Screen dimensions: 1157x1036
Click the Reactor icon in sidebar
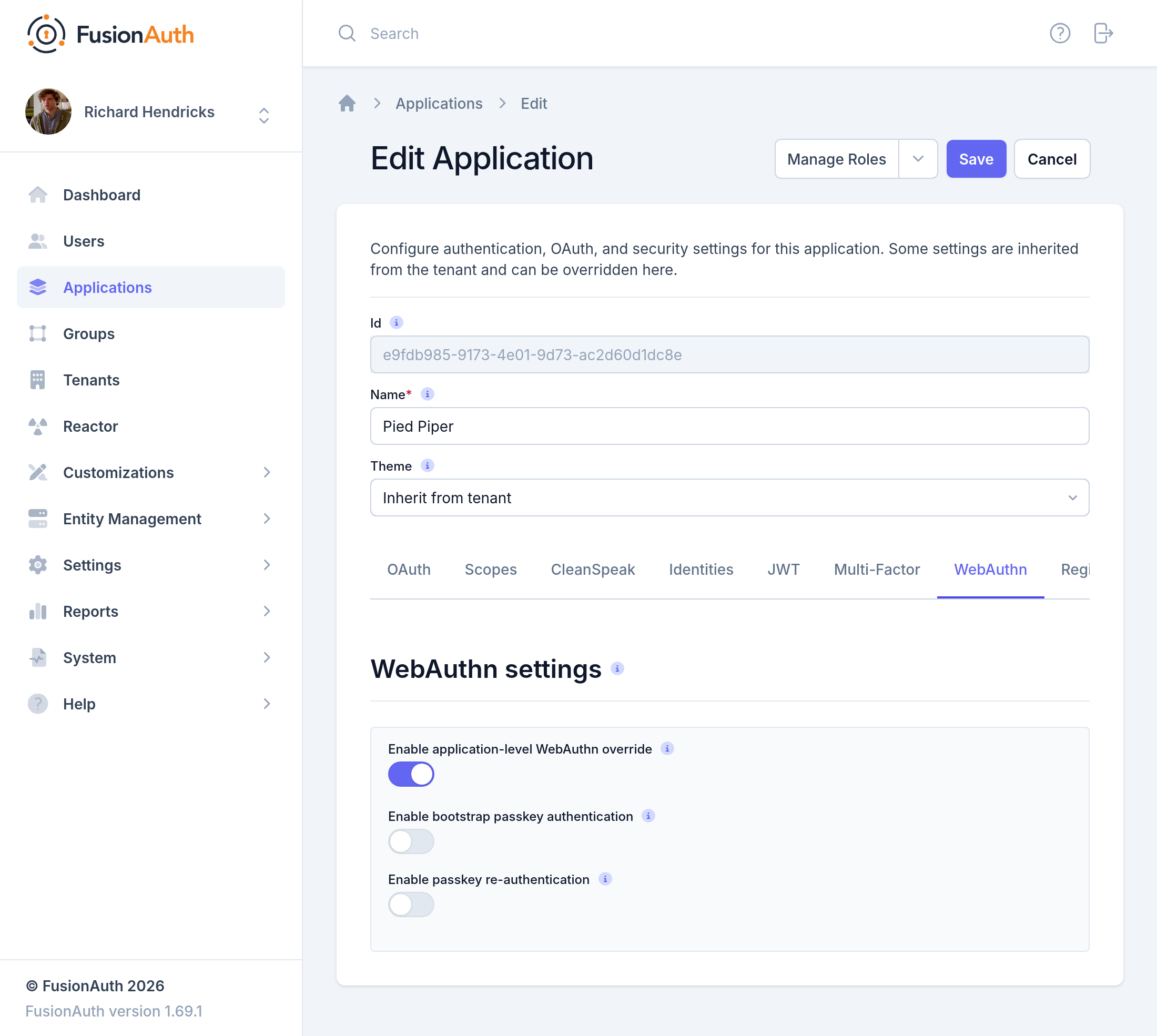37,426
